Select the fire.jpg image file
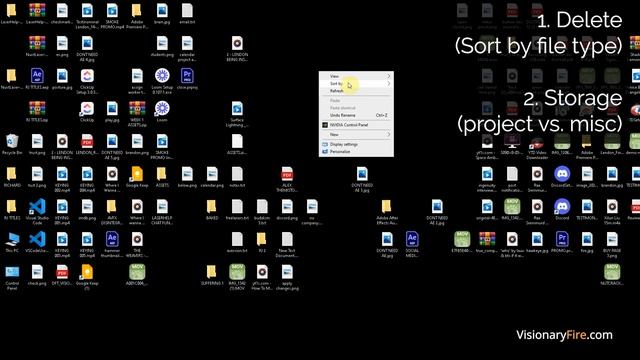The width and height of the screenshot is (640, 360). click(587, 243)
